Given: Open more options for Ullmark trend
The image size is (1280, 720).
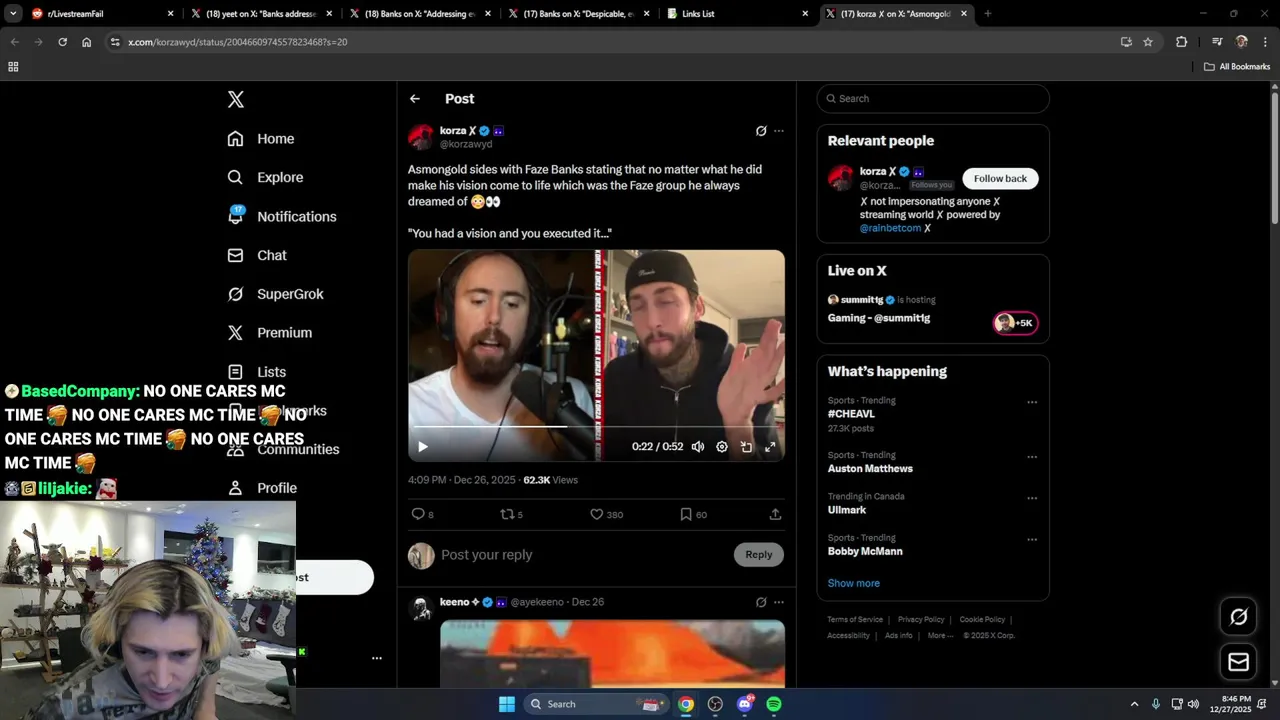Looking at the screenshot, I should pos(1032,498).
